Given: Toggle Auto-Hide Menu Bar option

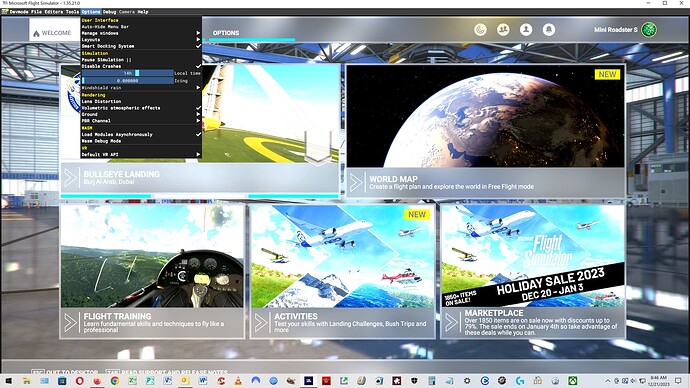Looking at the screenshot, I should click(x=141, y=27).
